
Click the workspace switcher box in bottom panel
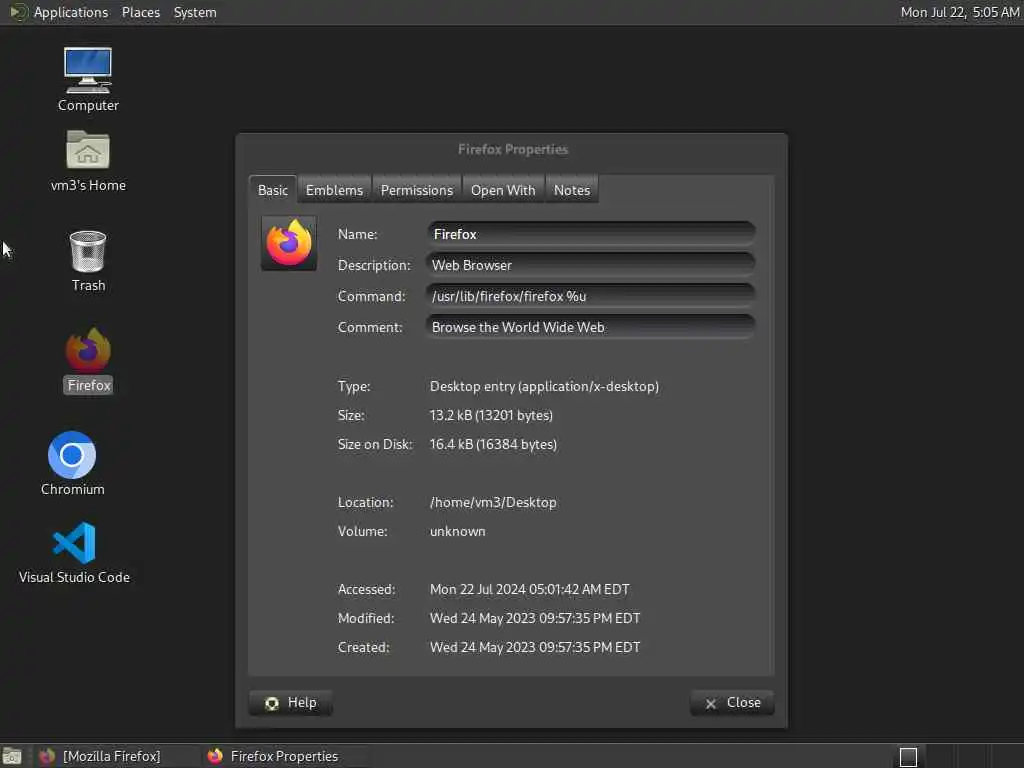[908, 757]
